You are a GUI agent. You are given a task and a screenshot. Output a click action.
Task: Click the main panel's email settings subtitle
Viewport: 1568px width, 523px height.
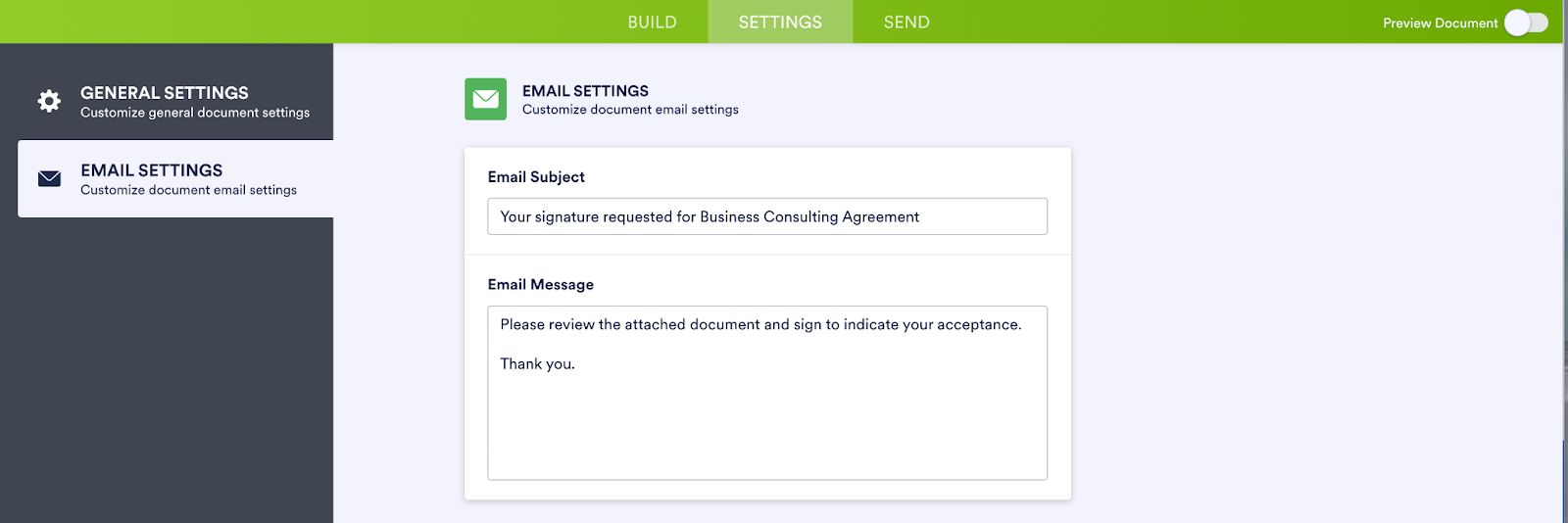tap(630, 110)
